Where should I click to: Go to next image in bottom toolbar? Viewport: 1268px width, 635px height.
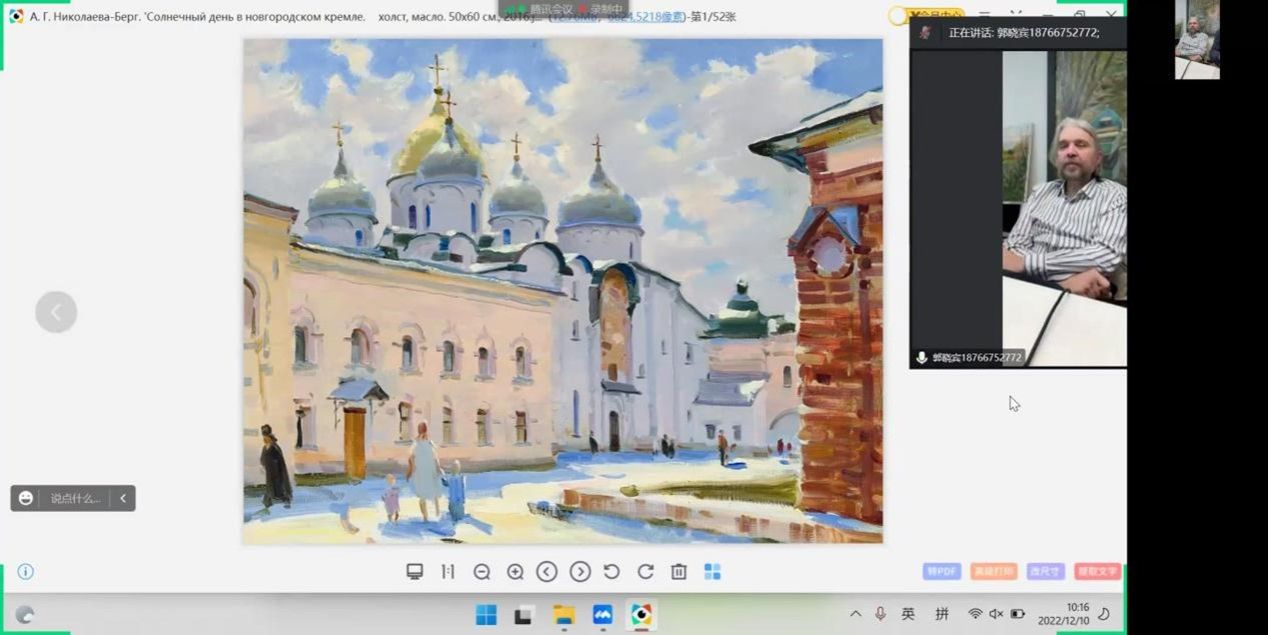click(580, 572)
